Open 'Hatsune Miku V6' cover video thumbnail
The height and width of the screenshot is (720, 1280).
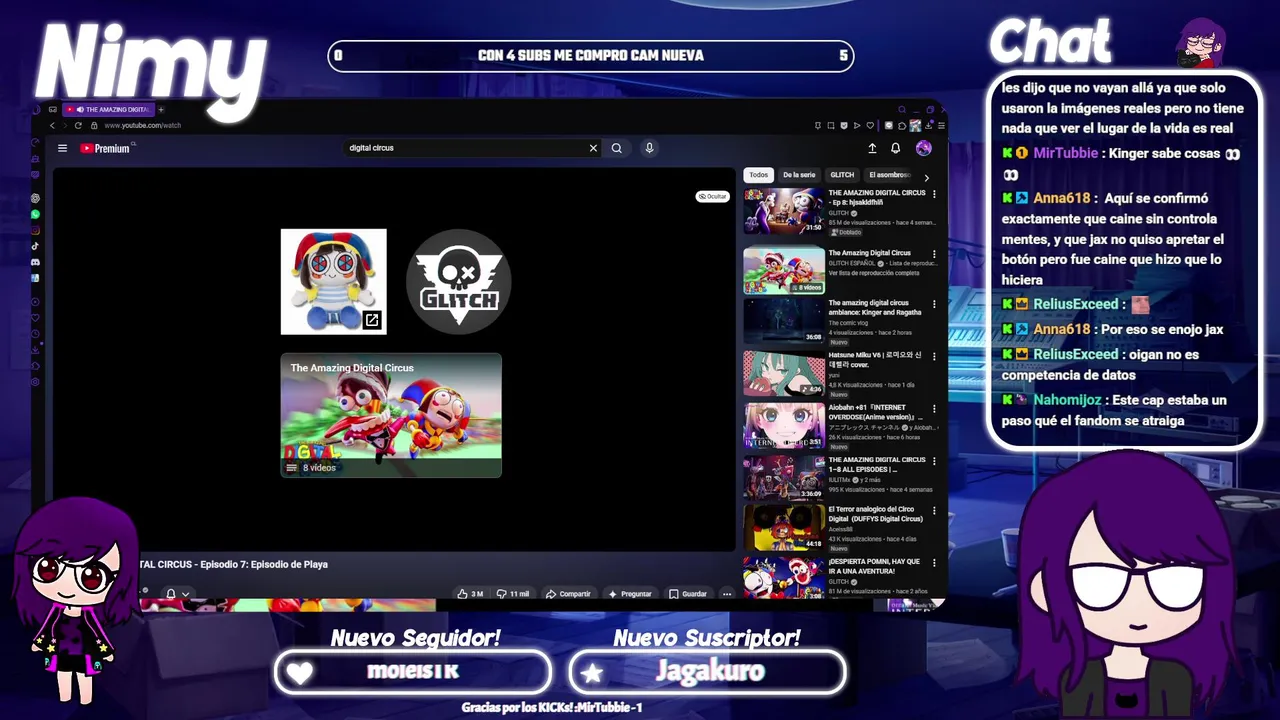784,374
